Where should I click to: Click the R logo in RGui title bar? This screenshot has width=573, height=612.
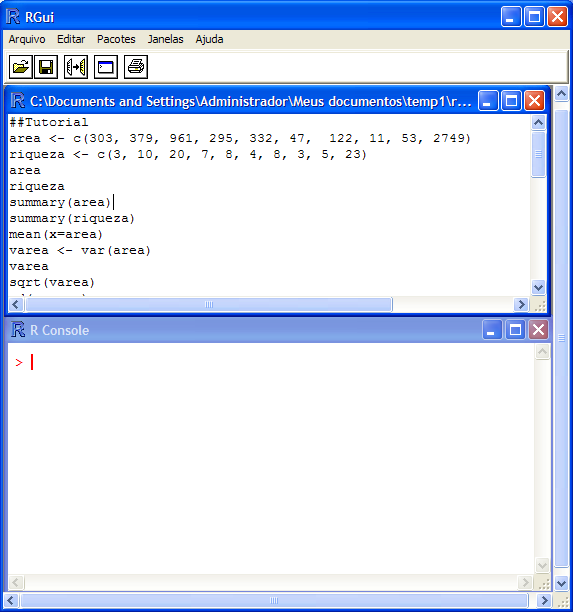pyautogui.click(x=13, y=17)
